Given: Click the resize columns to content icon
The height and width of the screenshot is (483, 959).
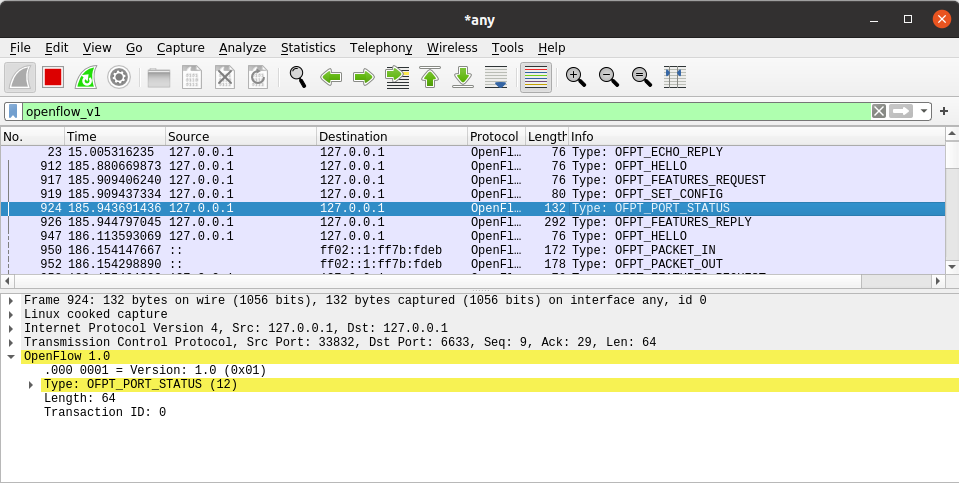Looking at the screenshot, I should (675, 77).
